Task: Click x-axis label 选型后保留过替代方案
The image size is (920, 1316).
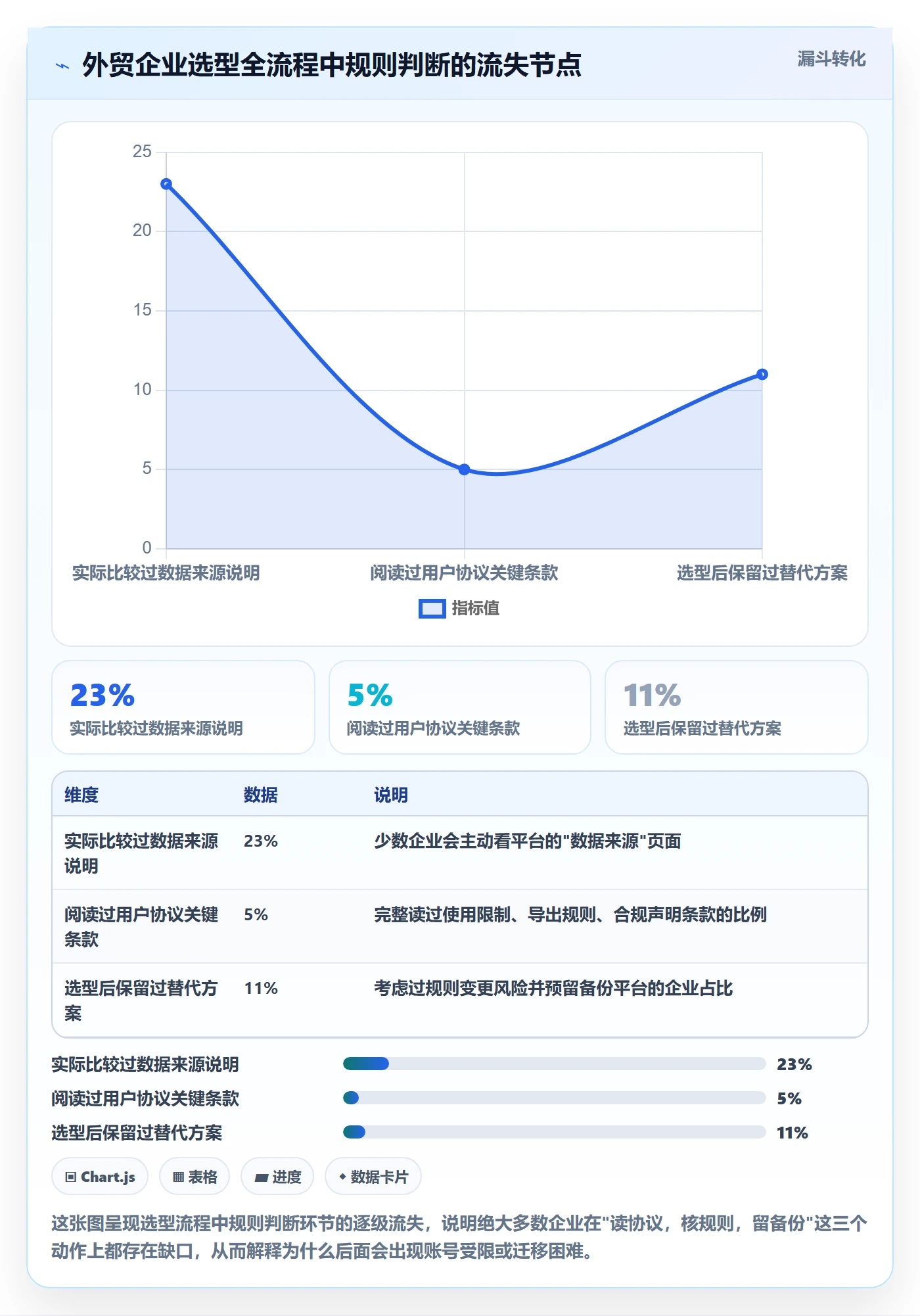Action: click(762, 573)
